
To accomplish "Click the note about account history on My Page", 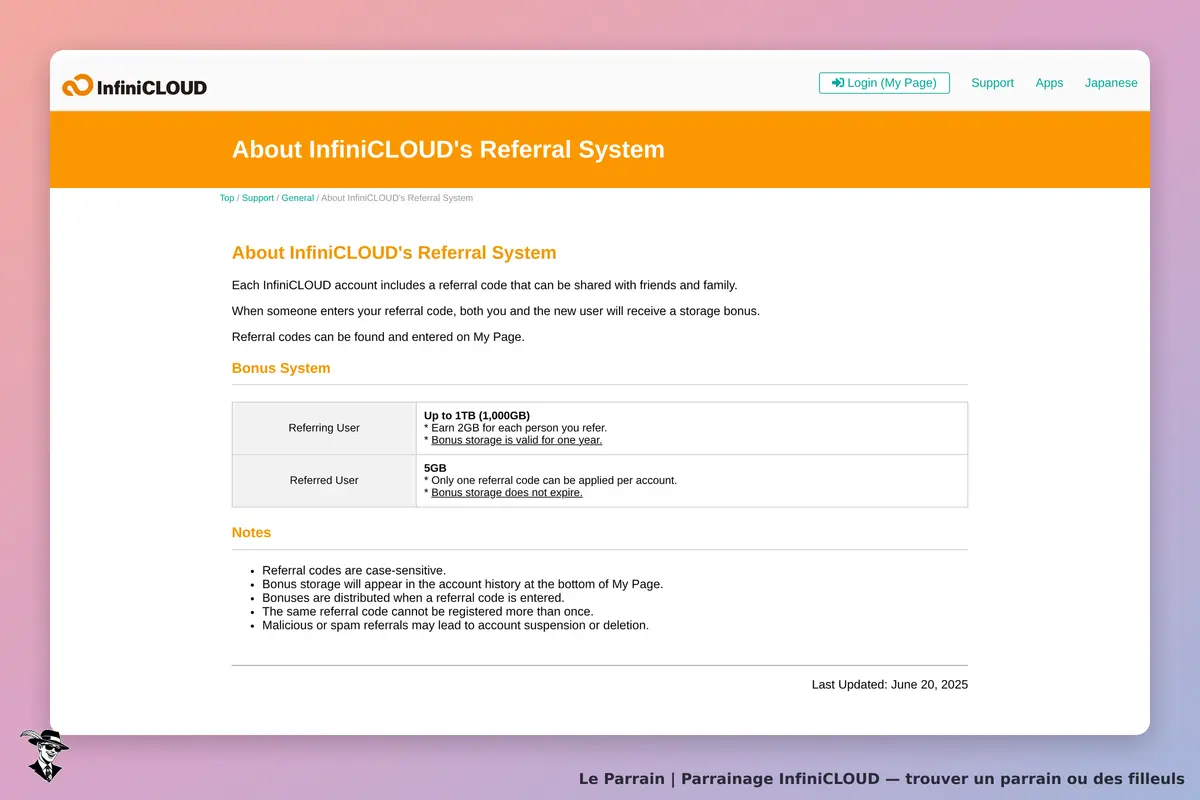I will click(x=462, y=584).
